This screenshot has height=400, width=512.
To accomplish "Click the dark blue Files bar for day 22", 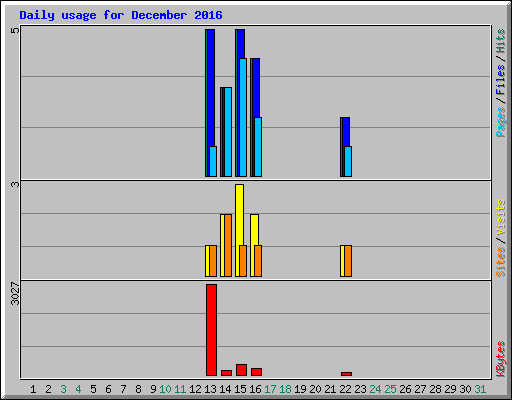I will tap(346, 132).
